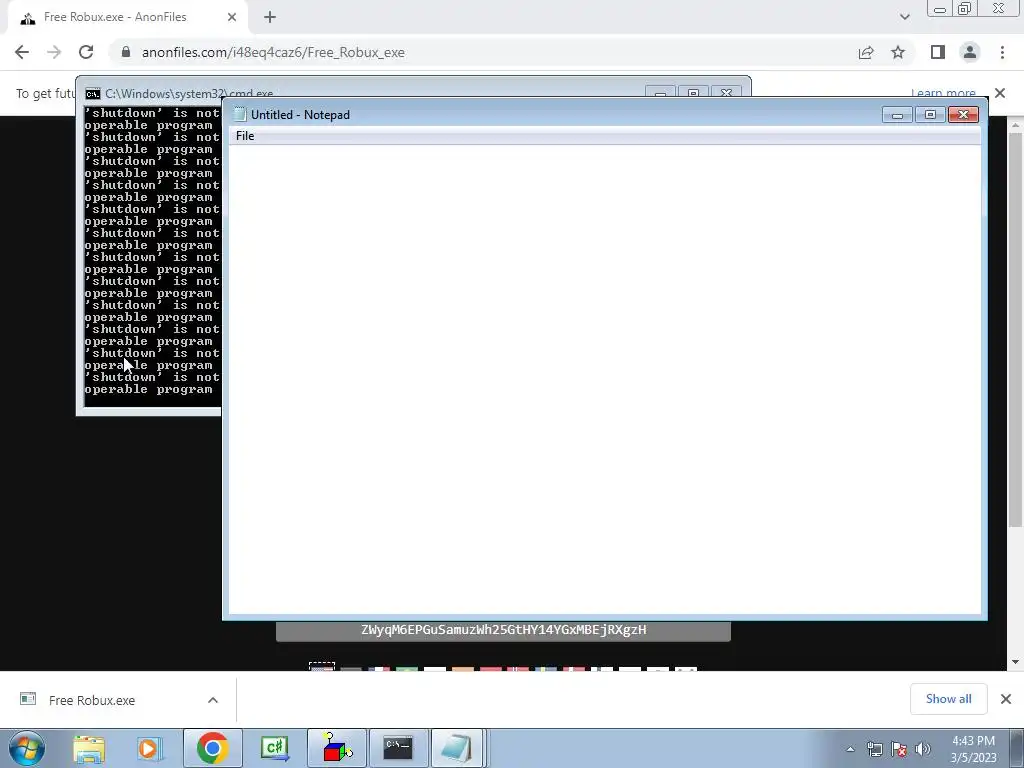Switch to Notepad in the taskbar
1024x768 pixels.
click(x=456, y=748)
